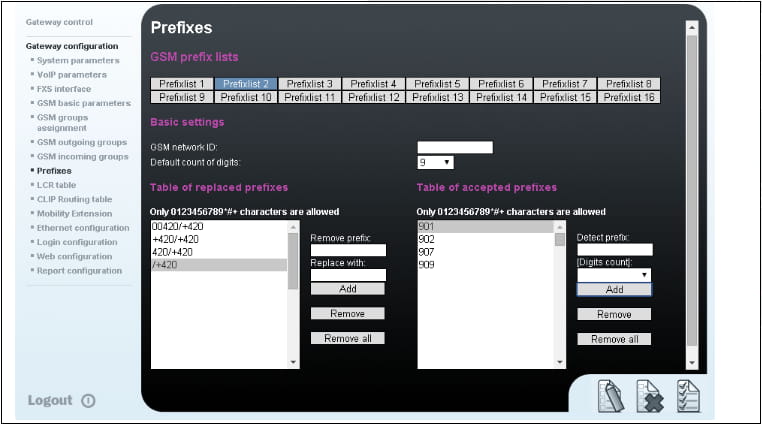Switch to Prefixlist 3
Image resolution: width=762 pixels, height=424 pixels.
point(310,84)
